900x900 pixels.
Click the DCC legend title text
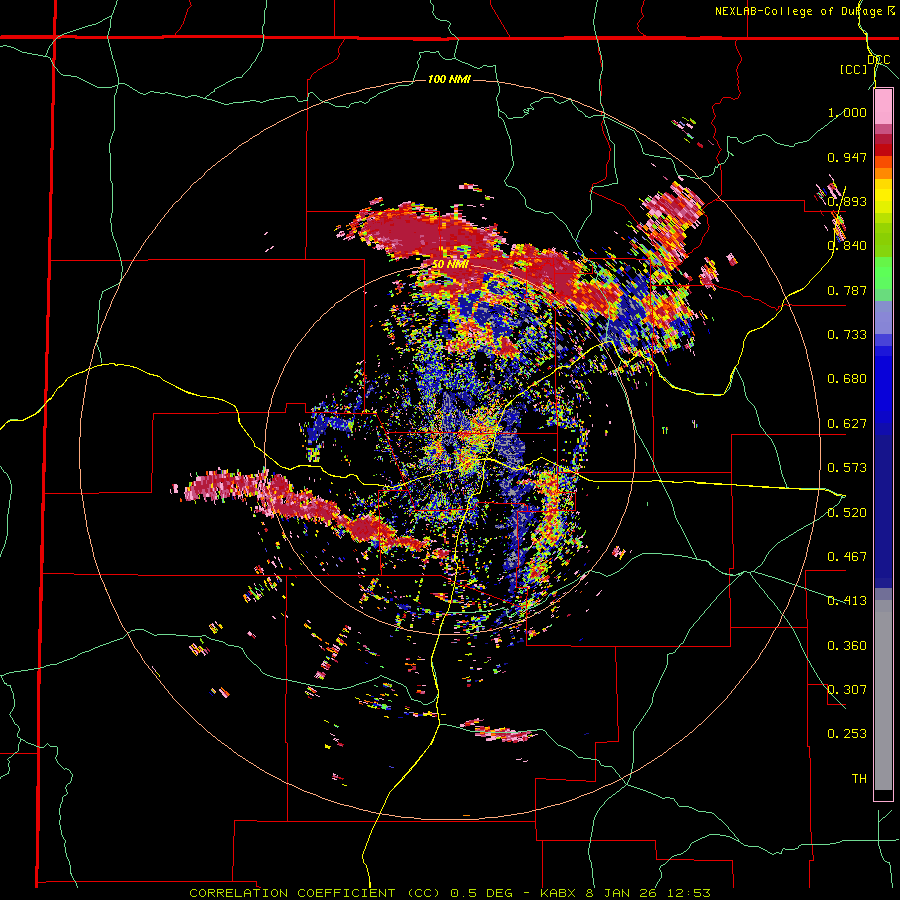(879, 60)
